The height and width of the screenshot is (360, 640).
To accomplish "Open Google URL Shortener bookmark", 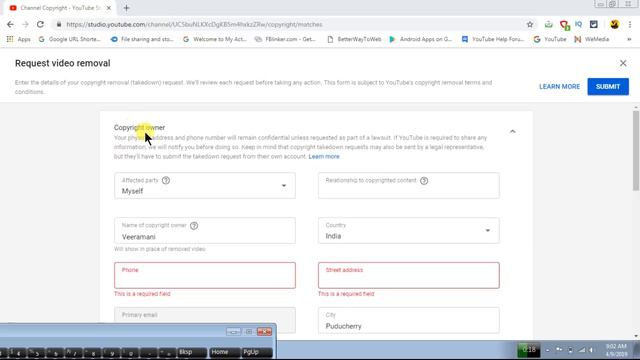I will coord(69,39).
